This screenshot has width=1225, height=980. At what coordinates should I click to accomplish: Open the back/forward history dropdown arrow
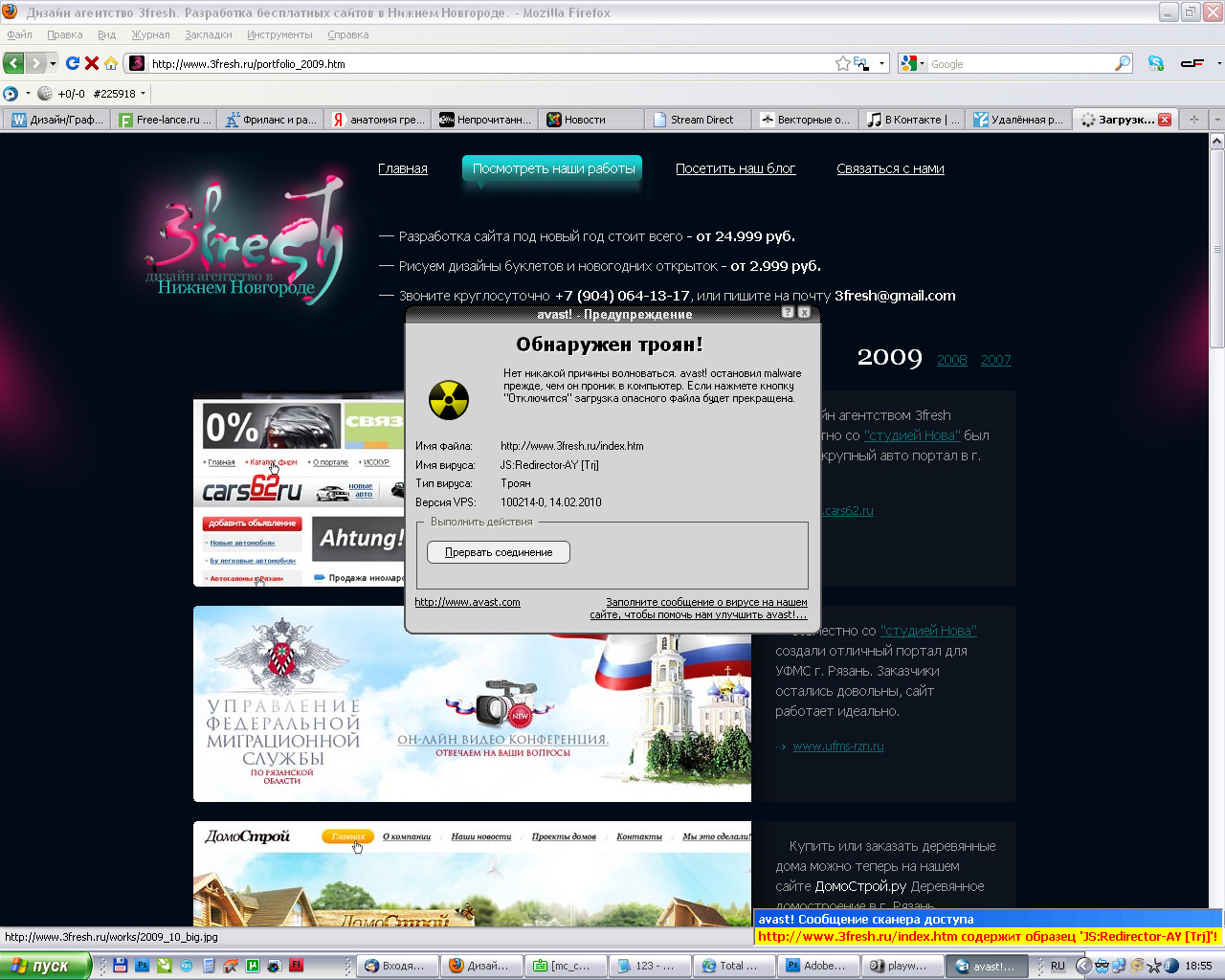tap(53, 63)
